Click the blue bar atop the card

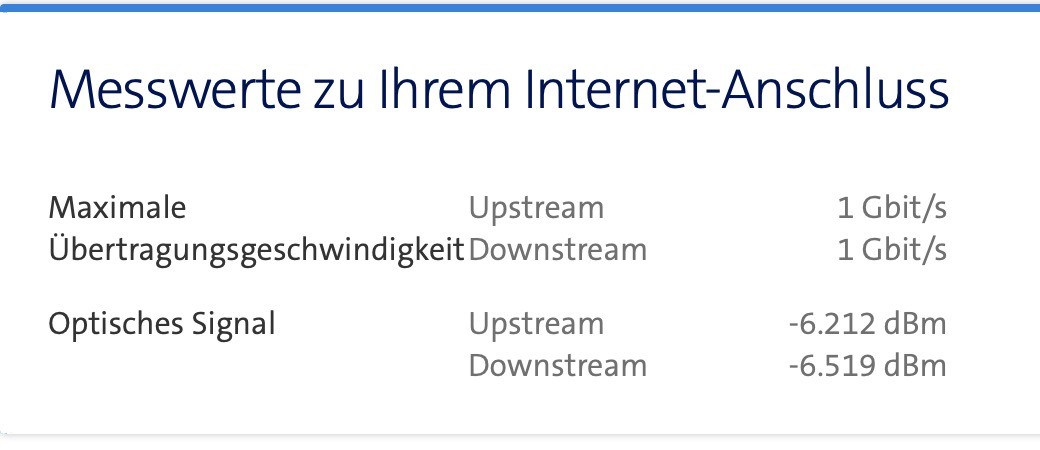[520, 6]
